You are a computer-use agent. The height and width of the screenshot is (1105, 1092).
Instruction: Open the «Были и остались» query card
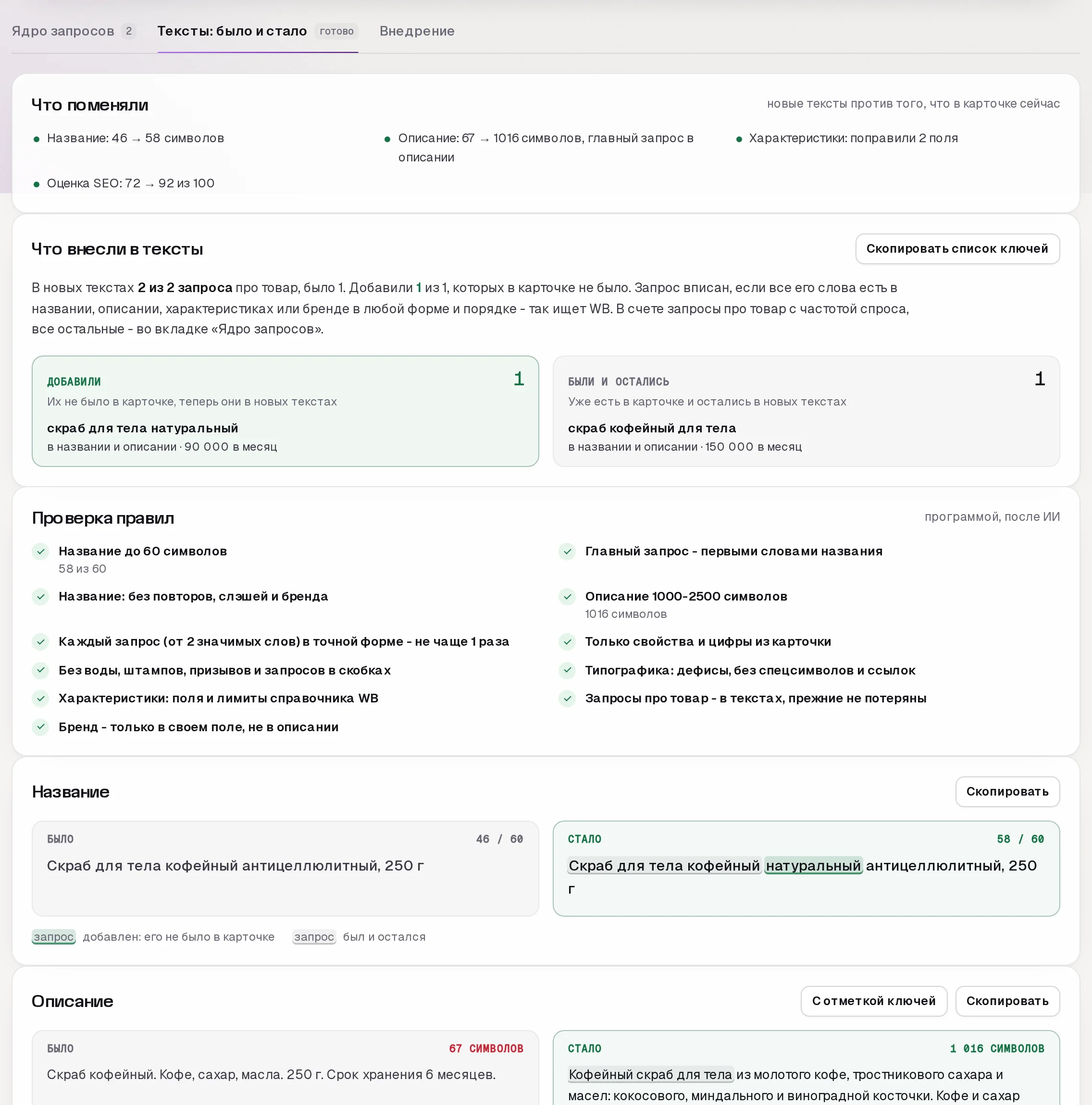point(806,411)
